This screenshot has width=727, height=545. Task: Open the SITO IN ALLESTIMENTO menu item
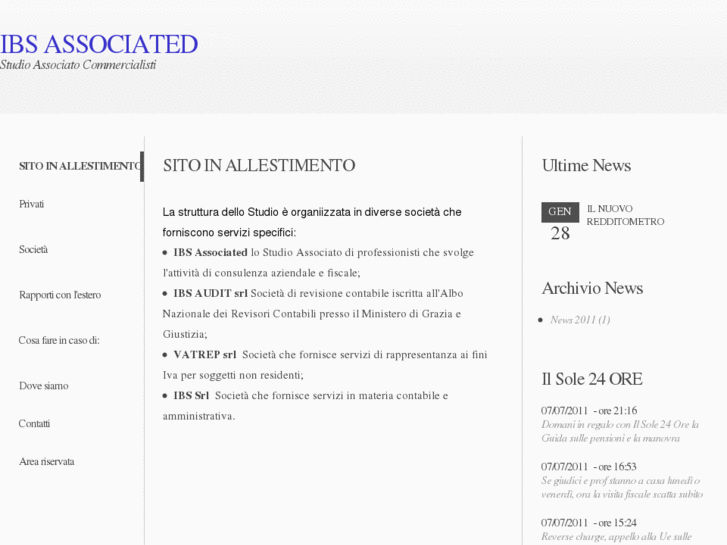pos(79,166)
